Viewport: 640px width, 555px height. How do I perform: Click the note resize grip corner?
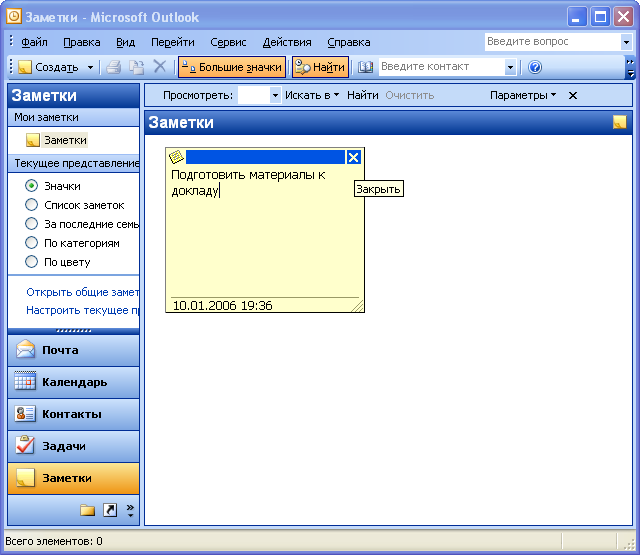pyautogui.click(x=358, y=306)
